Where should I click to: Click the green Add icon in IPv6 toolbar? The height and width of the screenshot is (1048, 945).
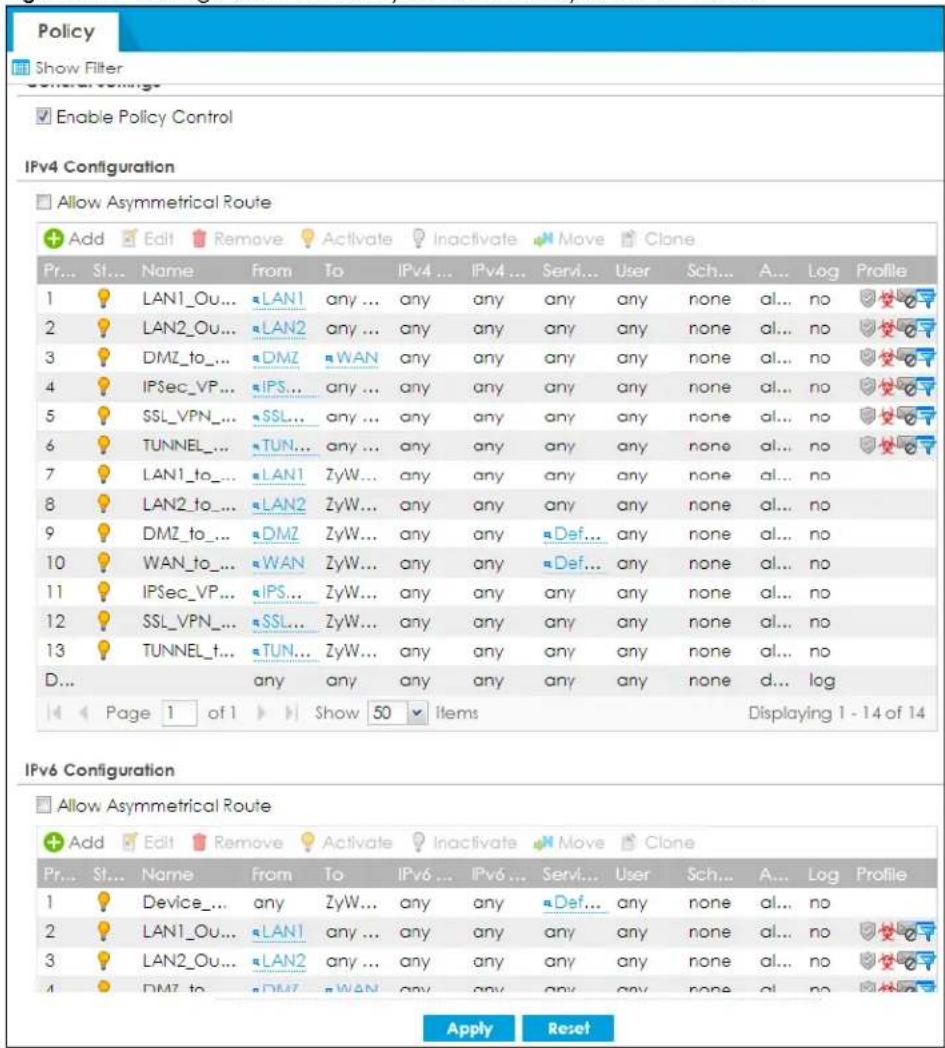(x=53, y=842)
